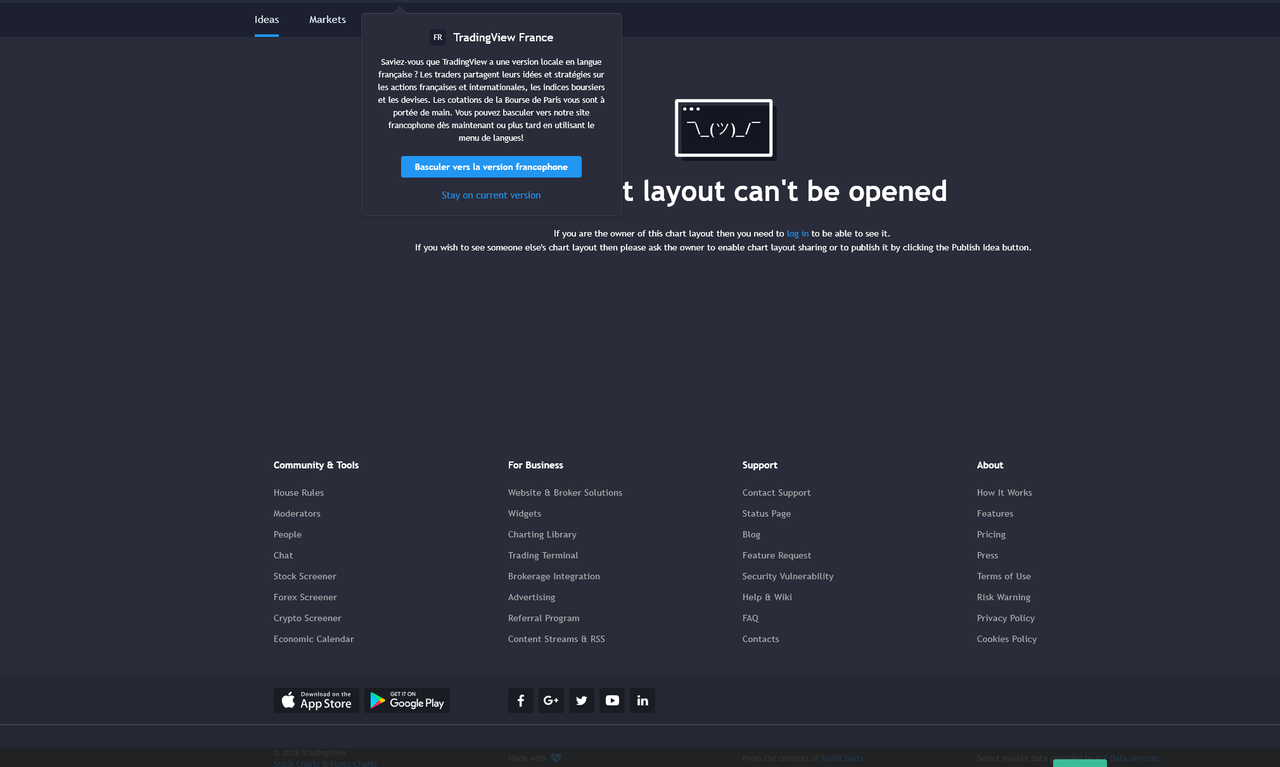The image size is (1280, 767).
Task: Go to Contact Support
Action: 776,492
